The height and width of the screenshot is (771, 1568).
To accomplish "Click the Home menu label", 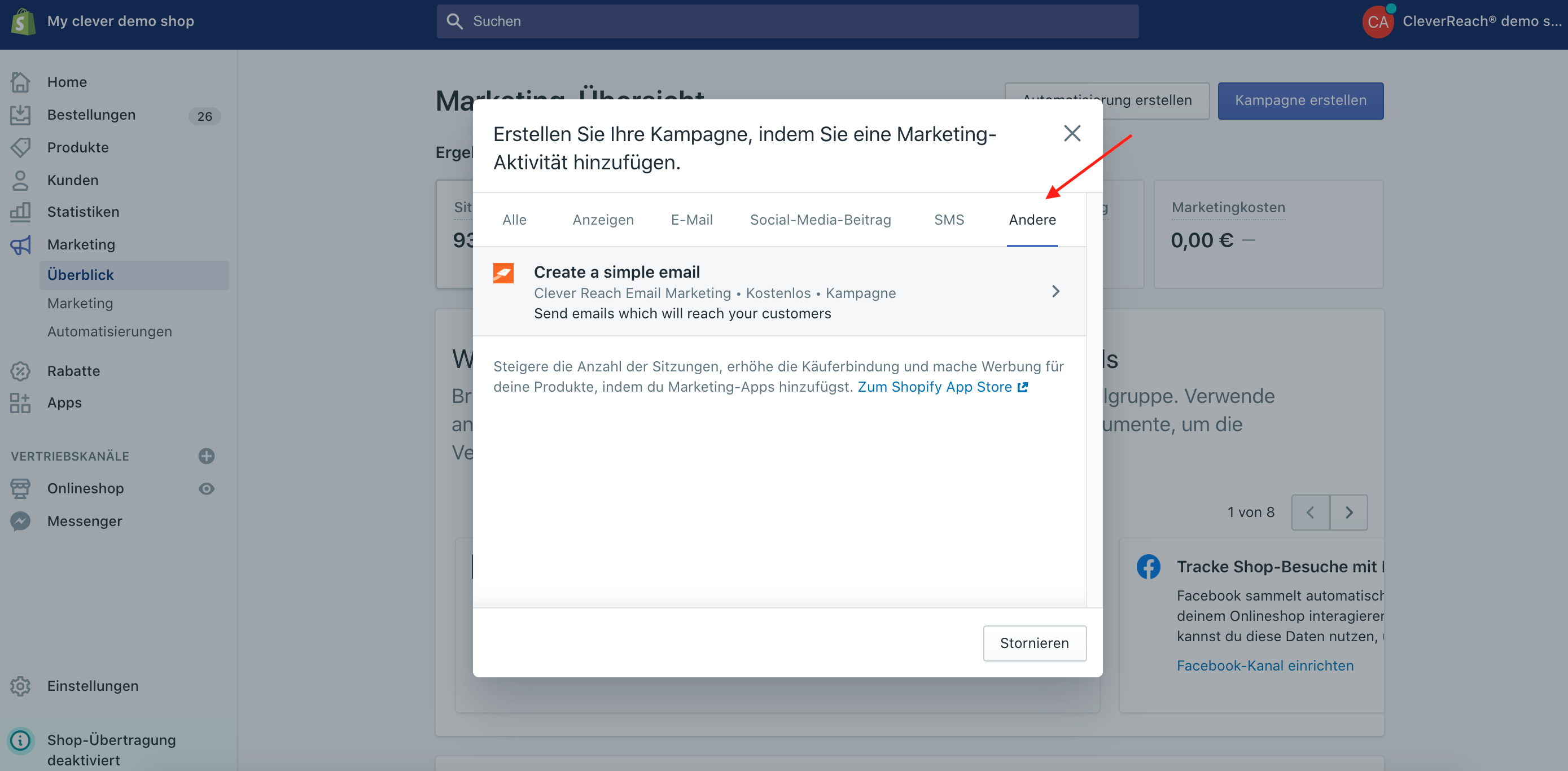I will 67,81.
